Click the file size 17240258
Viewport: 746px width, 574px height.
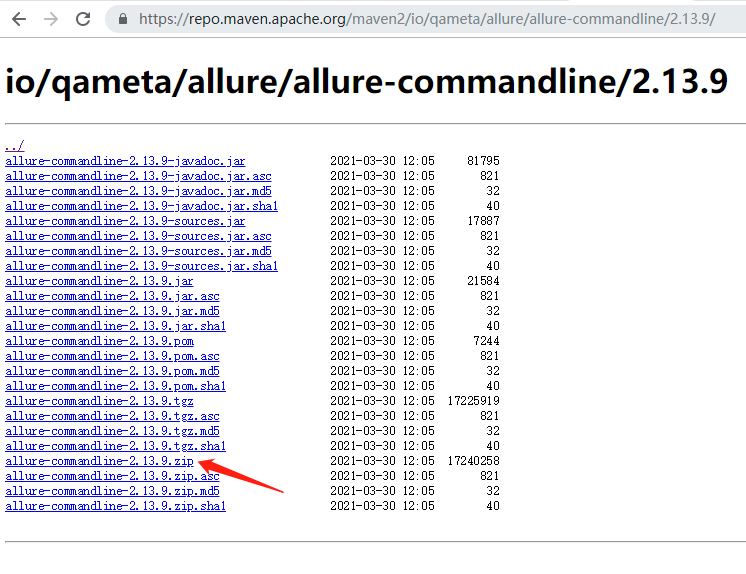click(x=473, y=461)
